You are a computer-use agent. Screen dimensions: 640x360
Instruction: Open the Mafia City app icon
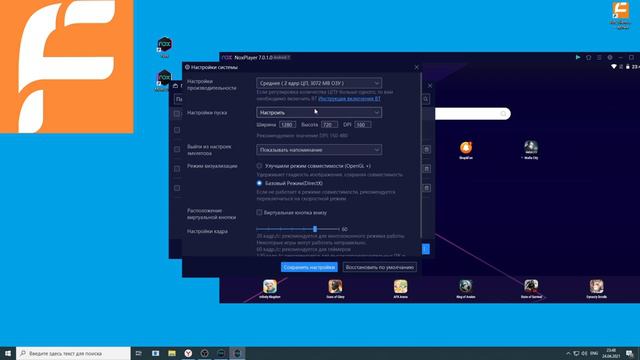coord(531,149)
